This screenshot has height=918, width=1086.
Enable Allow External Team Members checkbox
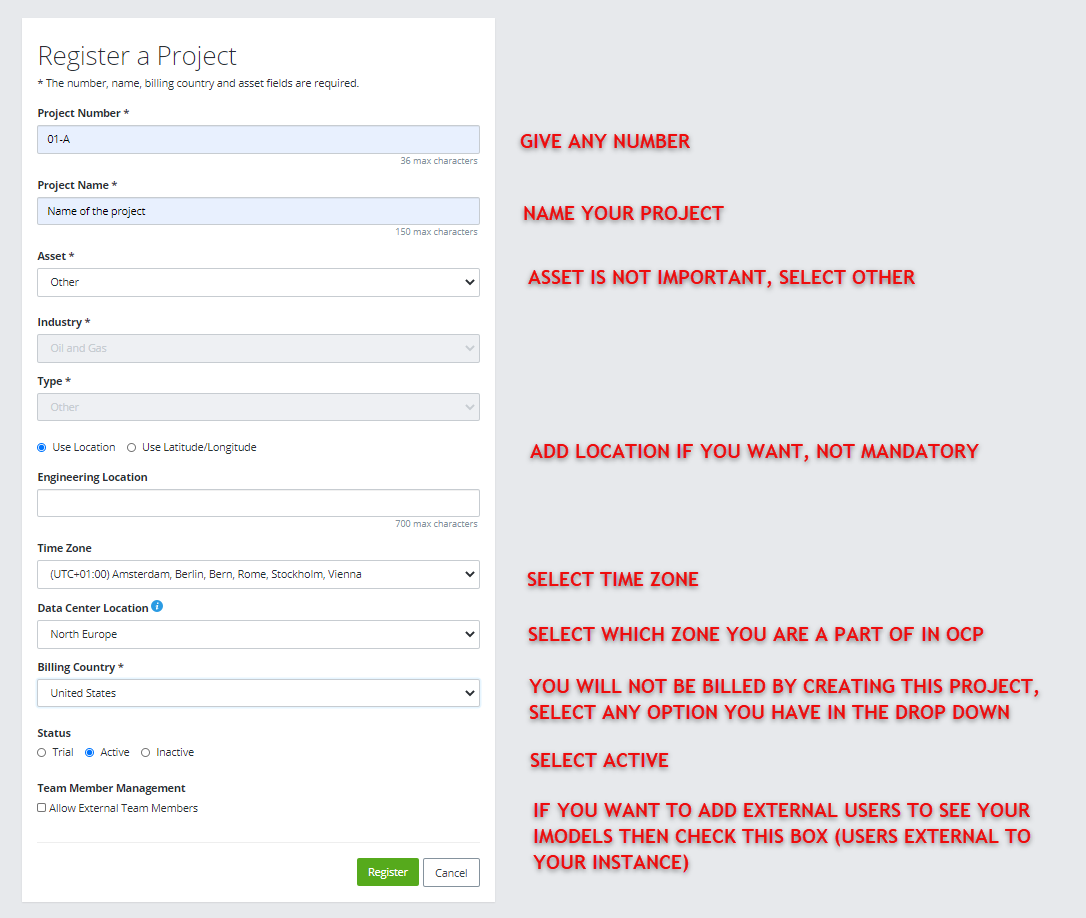(42, 808)
